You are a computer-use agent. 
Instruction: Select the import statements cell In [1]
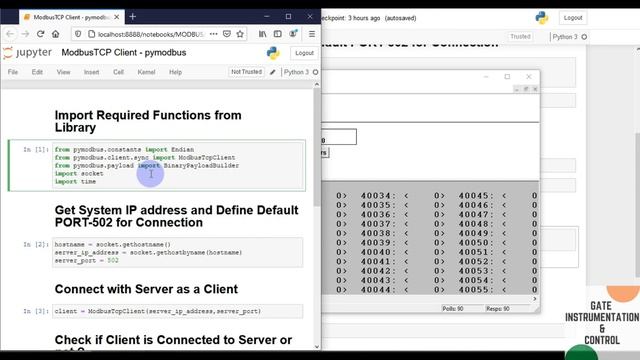(178, 165)
